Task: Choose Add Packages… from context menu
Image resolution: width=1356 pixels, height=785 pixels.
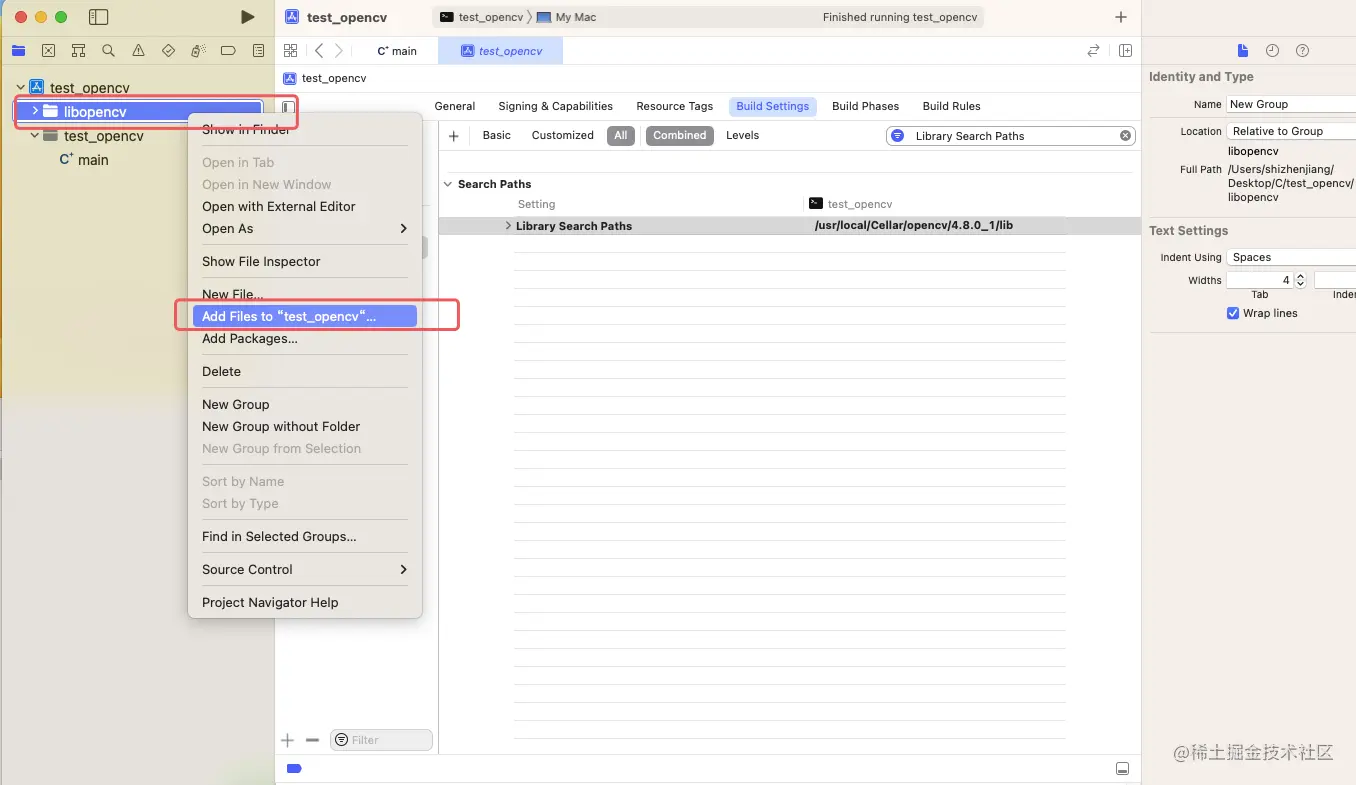Action: click(305, 339)
